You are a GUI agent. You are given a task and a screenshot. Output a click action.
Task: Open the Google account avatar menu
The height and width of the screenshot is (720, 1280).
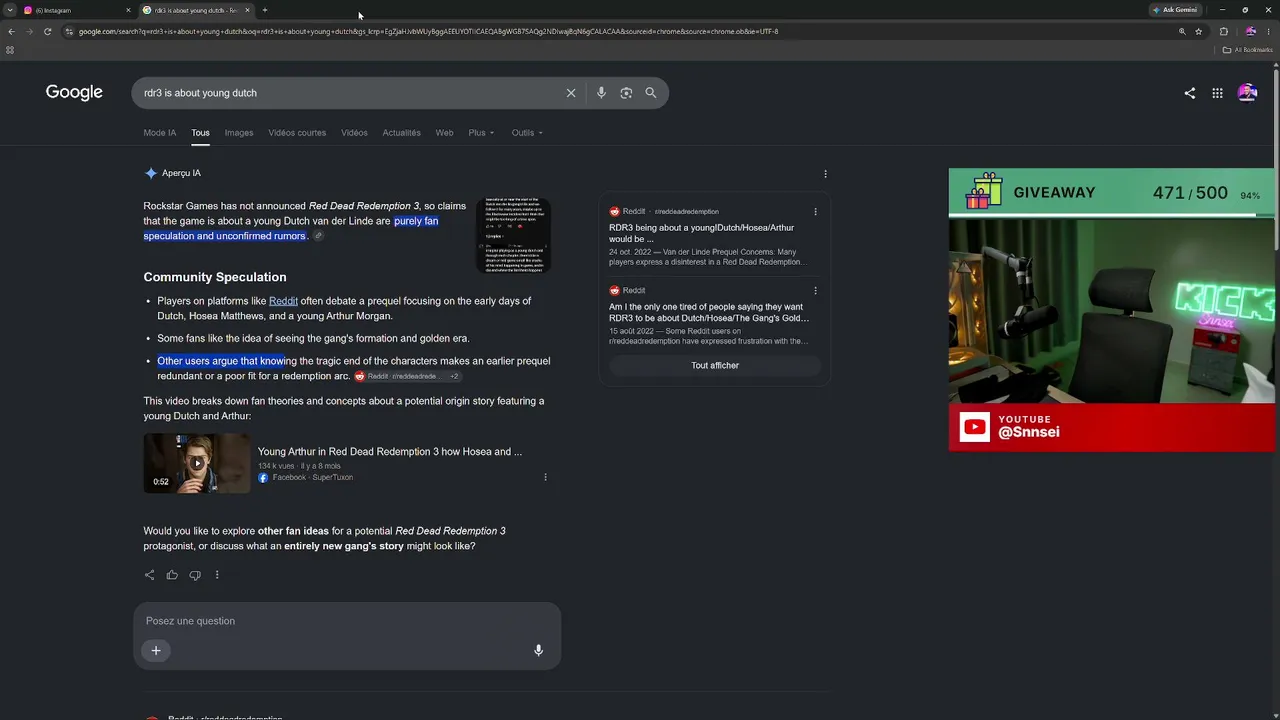[1247, 93]
